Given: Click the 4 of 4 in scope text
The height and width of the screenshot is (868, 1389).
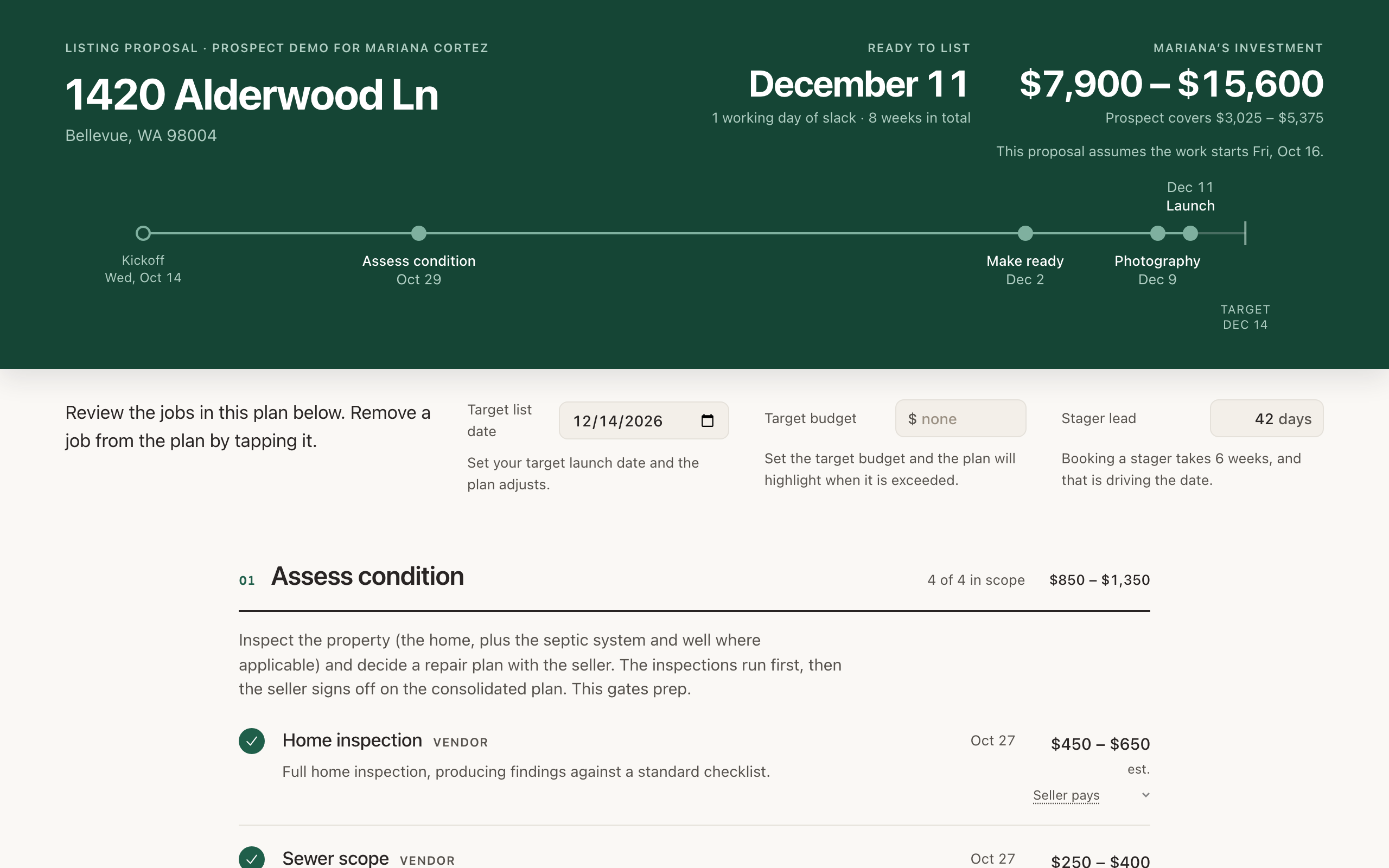Looking at the screenshot, I should click(976, 580).
